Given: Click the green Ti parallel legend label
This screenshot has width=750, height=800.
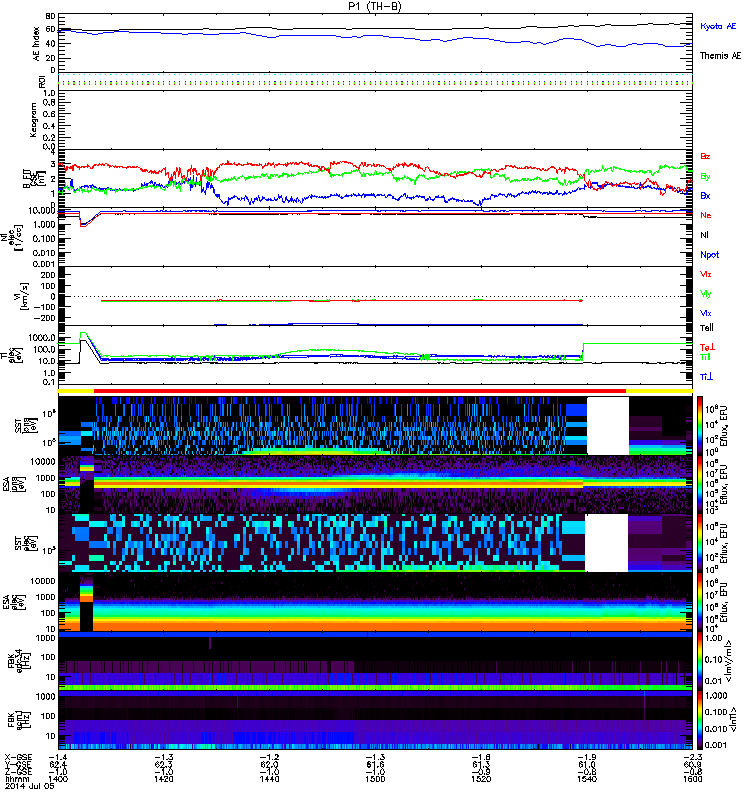Looking at the screenshot, I should click(705, 357).
